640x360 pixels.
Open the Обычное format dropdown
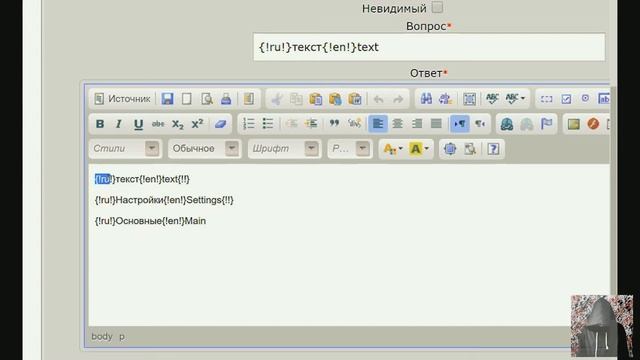tap(204, 149)
